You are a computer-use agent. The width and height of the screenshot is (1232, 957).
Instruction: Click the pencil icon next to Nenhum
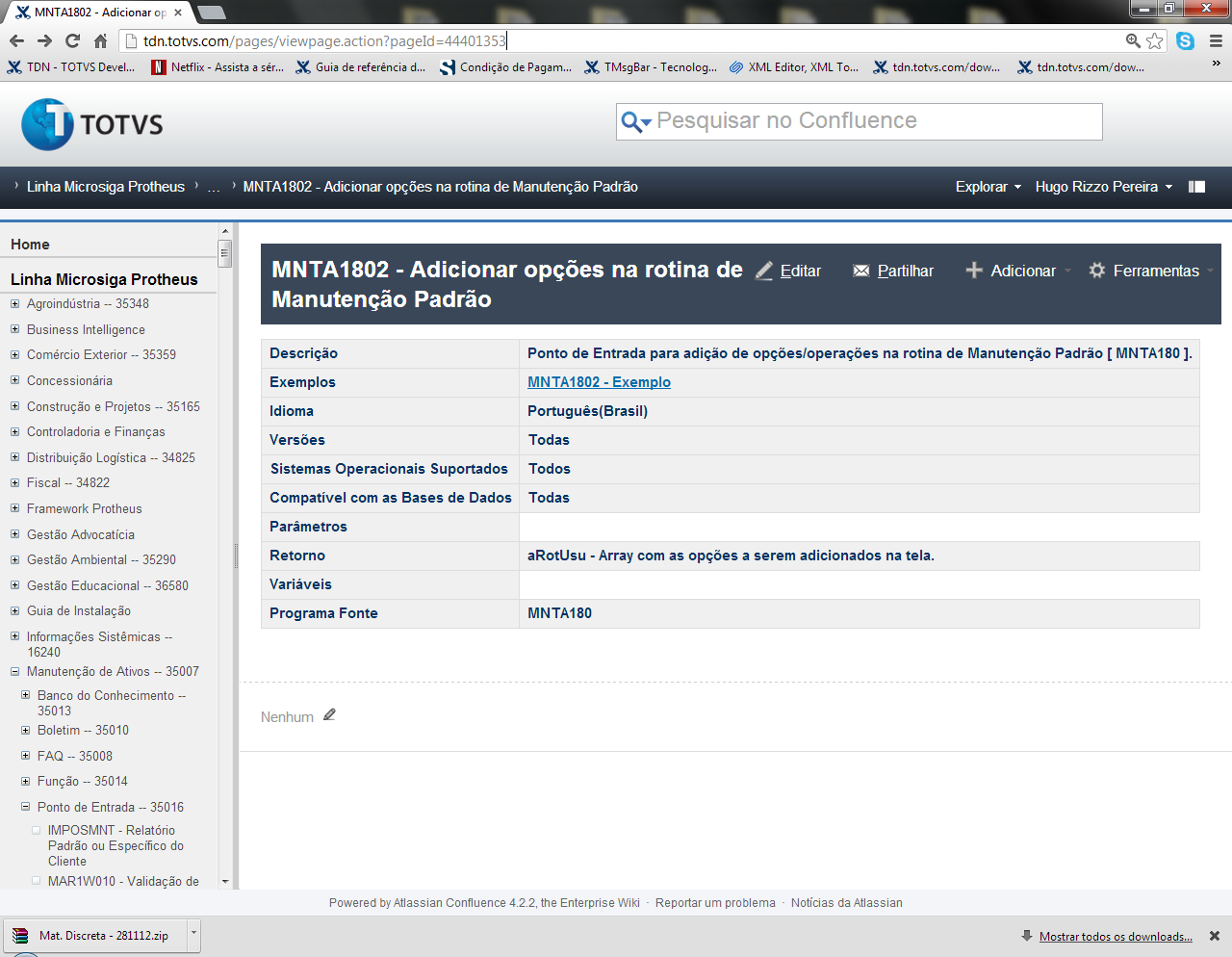tap(329, 715)
